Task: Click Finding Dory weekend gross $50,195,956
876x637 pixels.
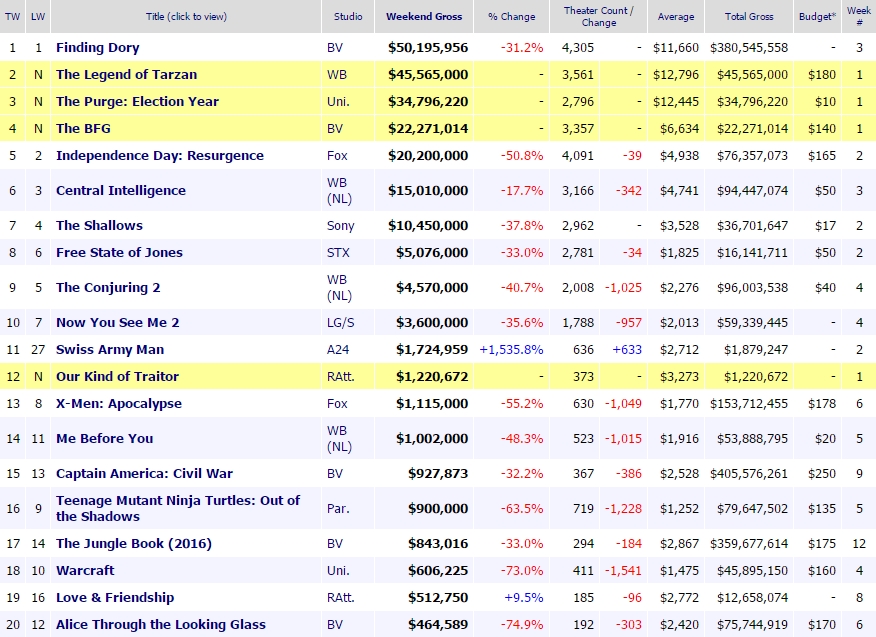Action: pyautogui.click(x=428, y=47)
